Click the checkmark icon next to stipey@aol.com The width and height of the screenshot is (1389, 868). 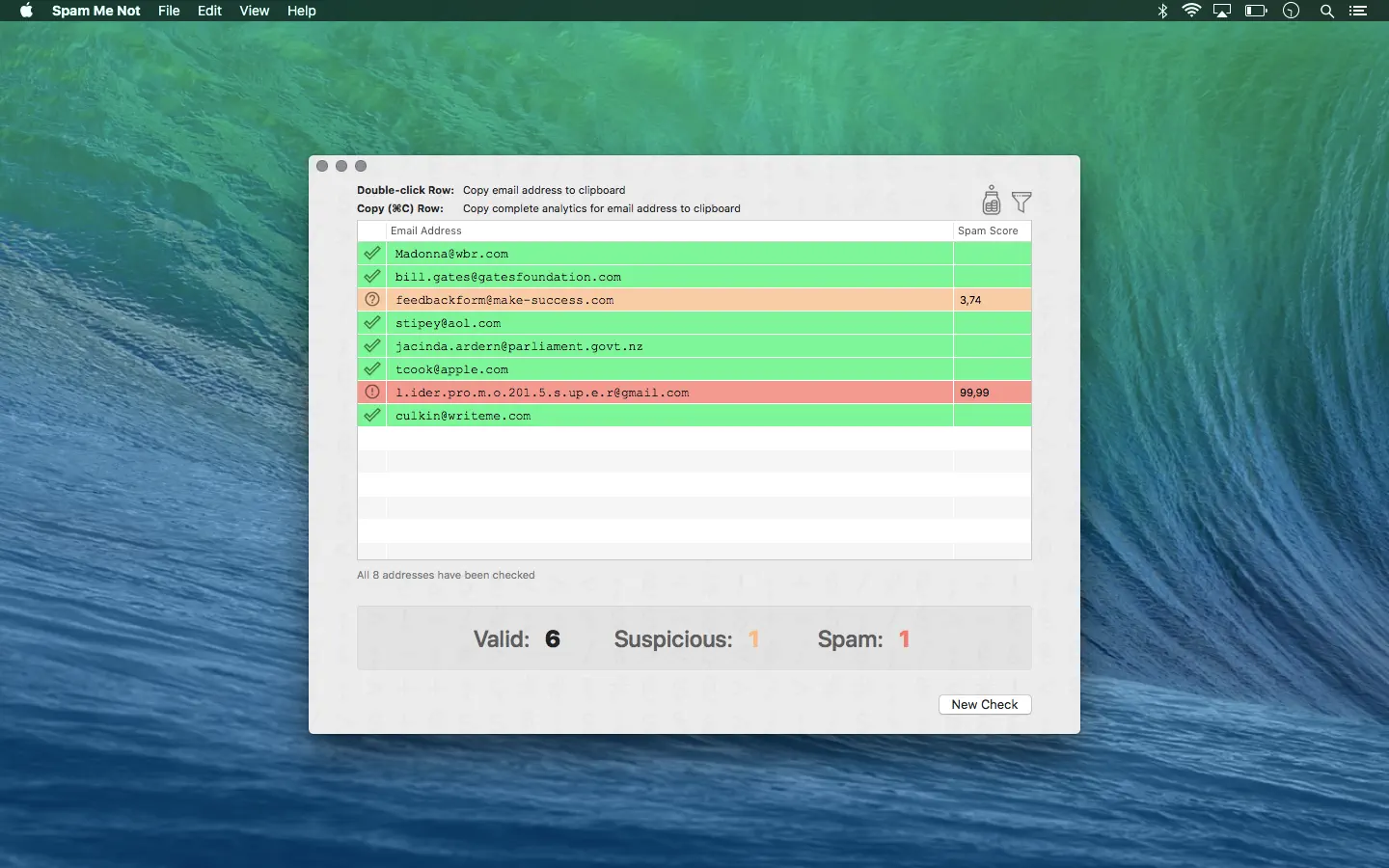tap(371, 323)
